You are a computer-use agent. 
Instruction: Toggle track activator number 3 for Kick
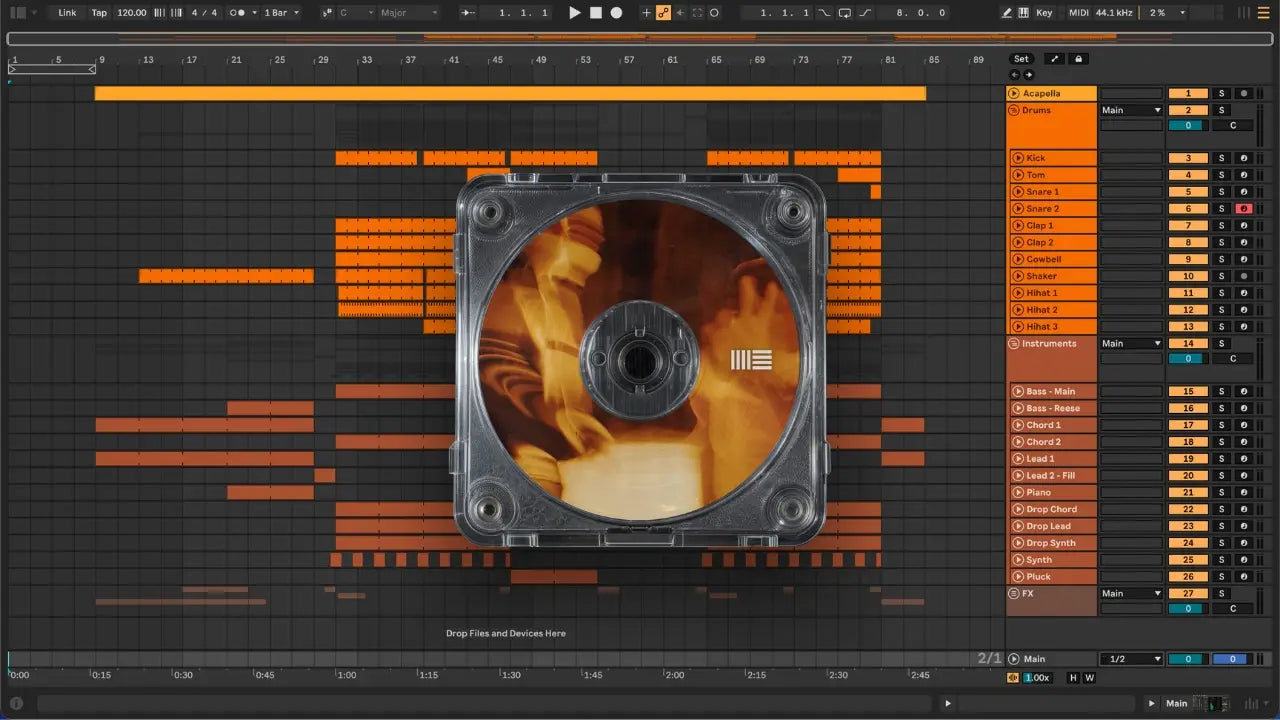pos(1188,158)
